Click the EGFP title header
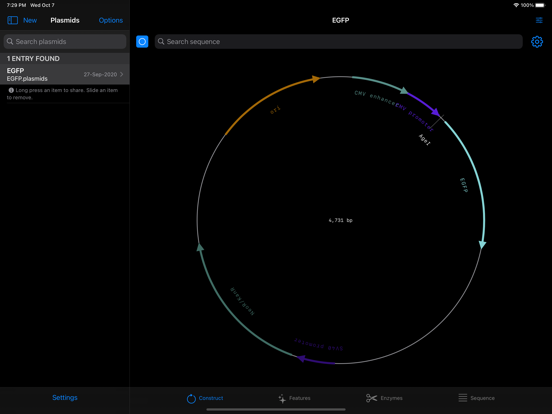Viewport: 552px width, 414px height. (x=340, y=20)
